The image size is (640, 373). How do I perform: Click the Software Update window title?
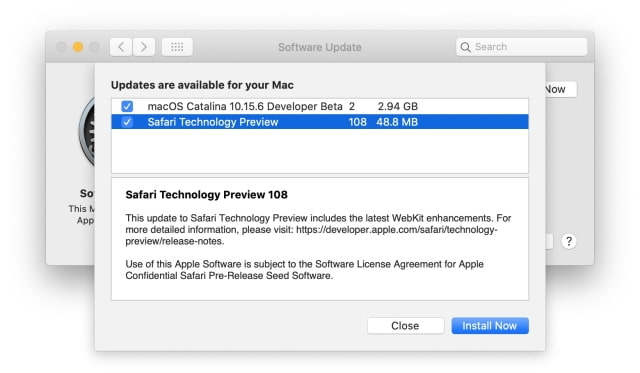click(320, 47)
